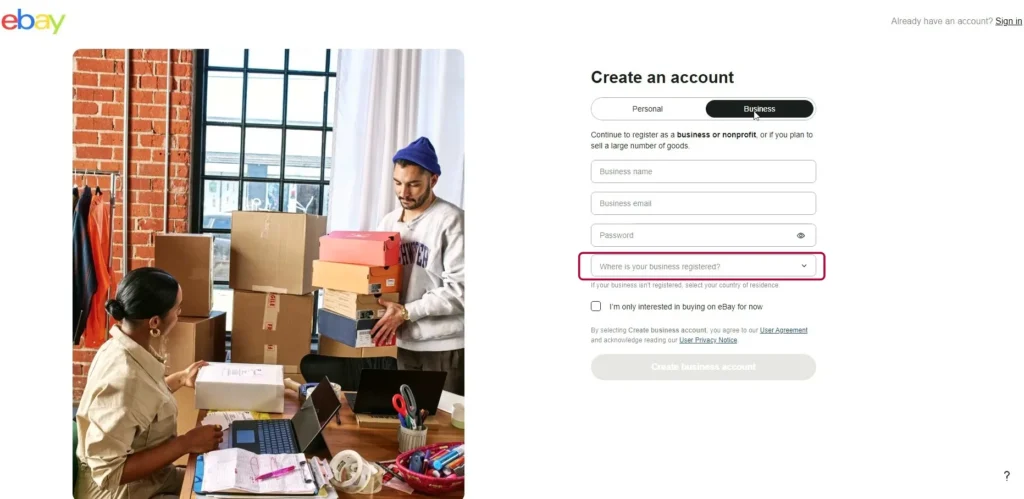
Task: Click the "Already have an account?" text
Action: (x=941, y=21)
